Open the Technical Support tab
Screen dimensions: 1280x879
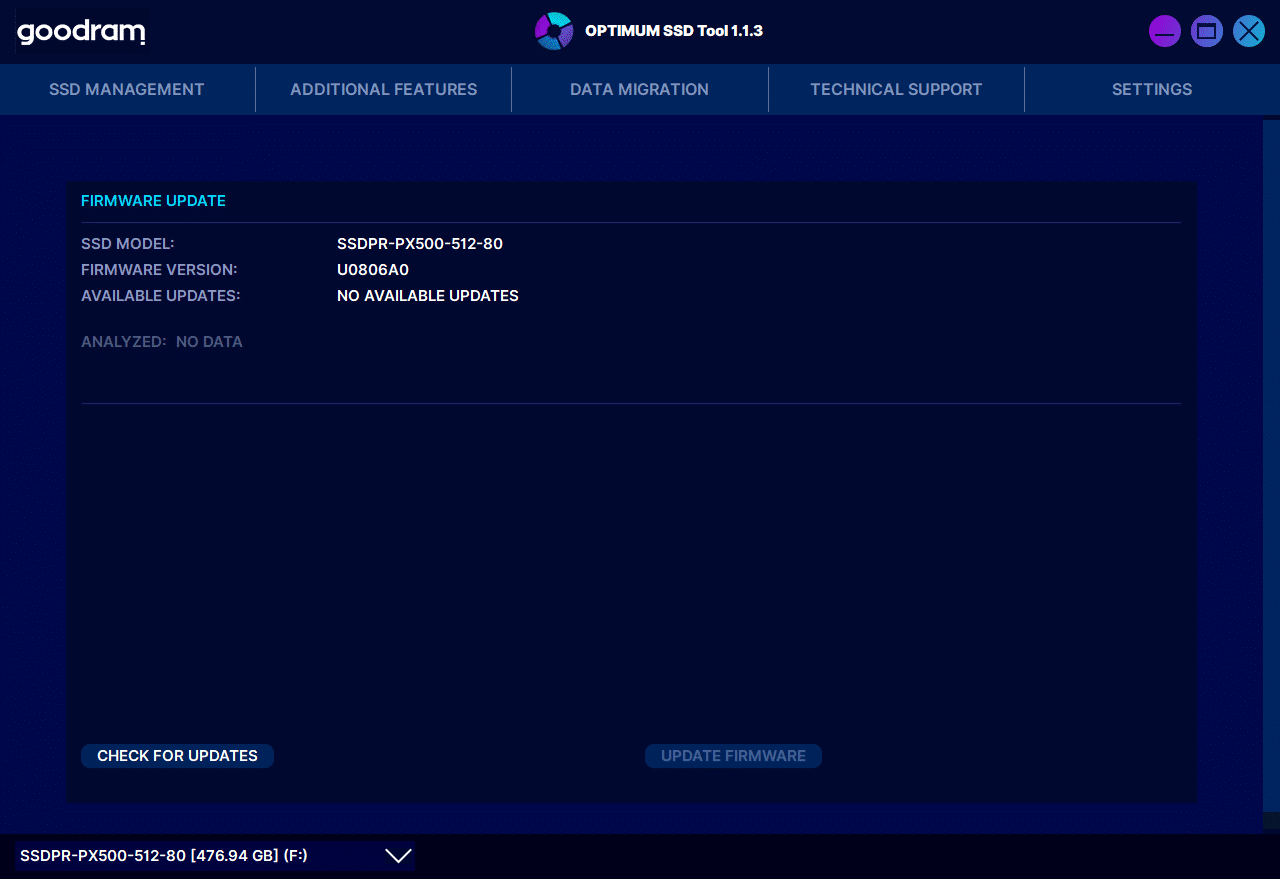tap(896, 90)
